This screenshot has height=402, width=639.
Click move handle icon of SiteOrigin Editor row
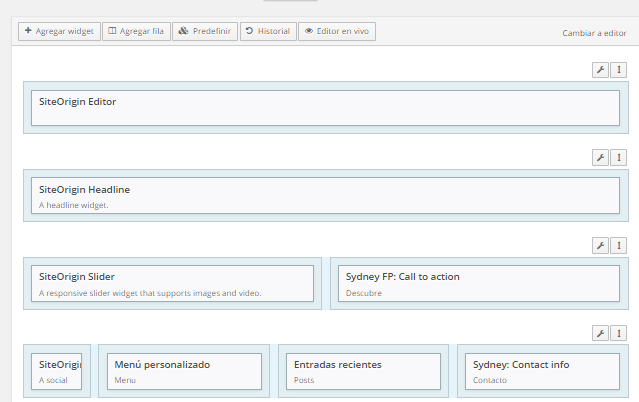pos(619,70)
